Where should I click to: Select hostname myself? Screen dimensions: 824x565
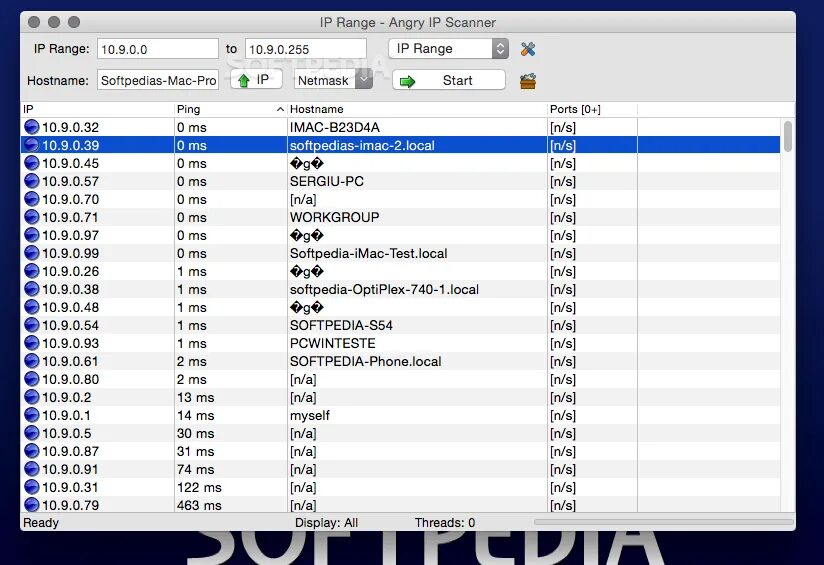(x=310, y=415)
